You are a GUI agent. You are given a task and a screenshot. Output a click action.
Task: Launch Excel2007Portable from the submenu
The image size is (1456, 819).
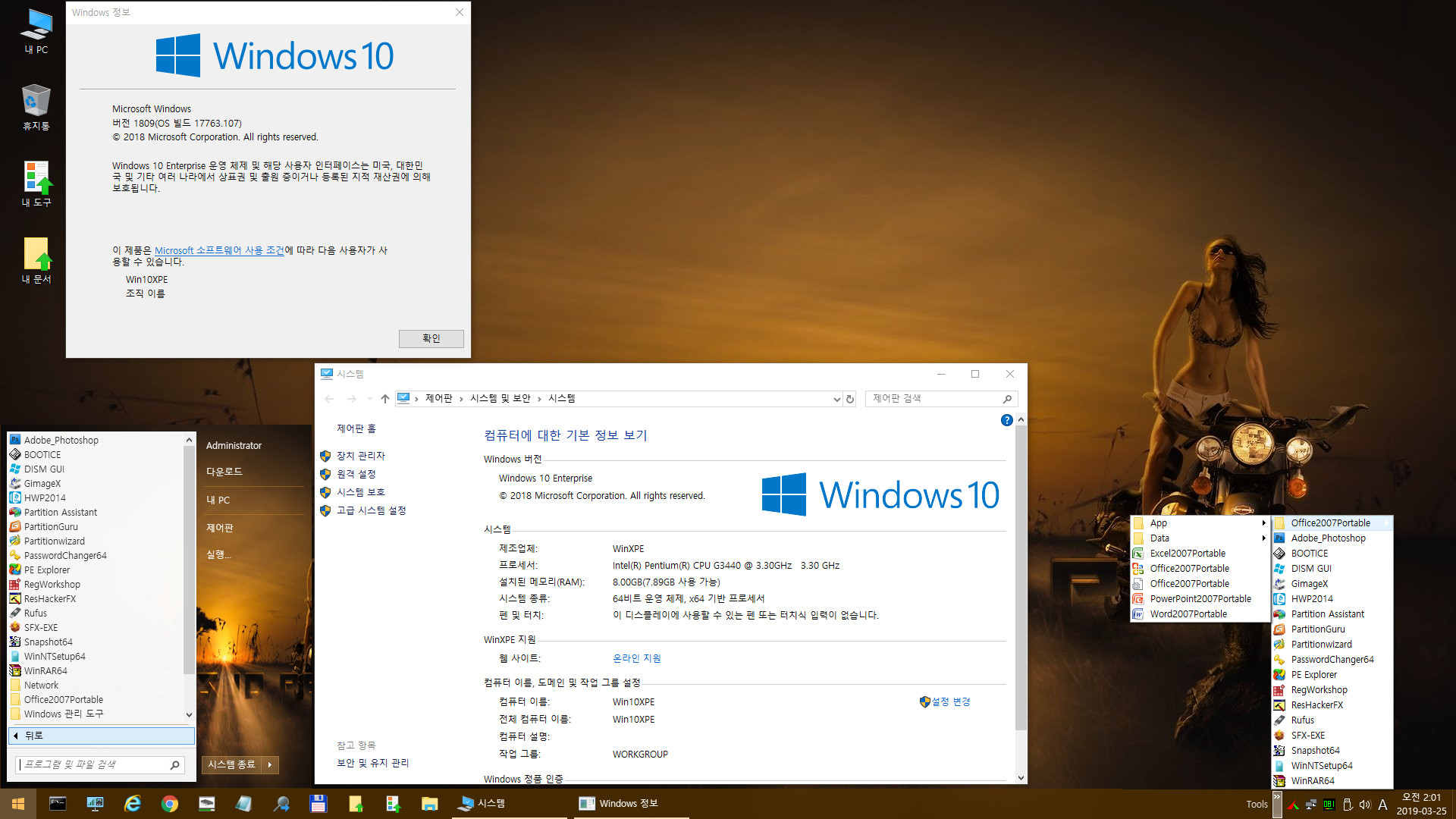coord(1188,553)
